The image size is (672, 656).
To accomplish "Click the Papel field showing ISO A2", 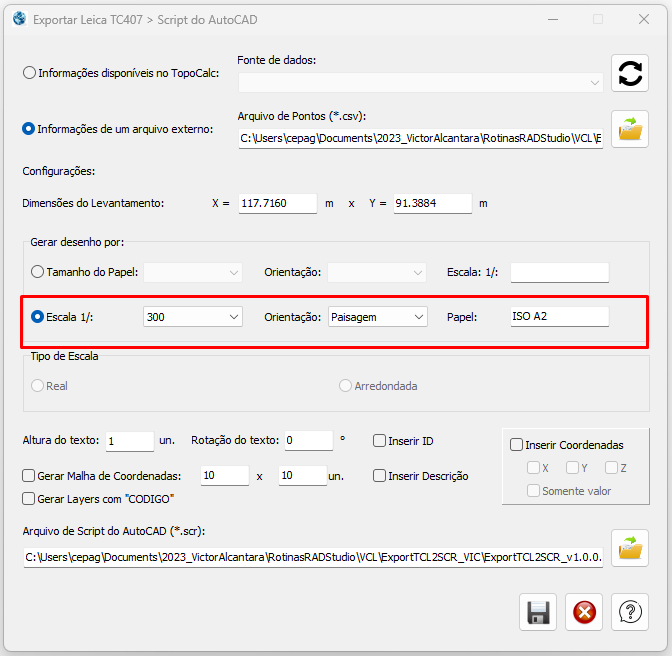I will (559, 317).
